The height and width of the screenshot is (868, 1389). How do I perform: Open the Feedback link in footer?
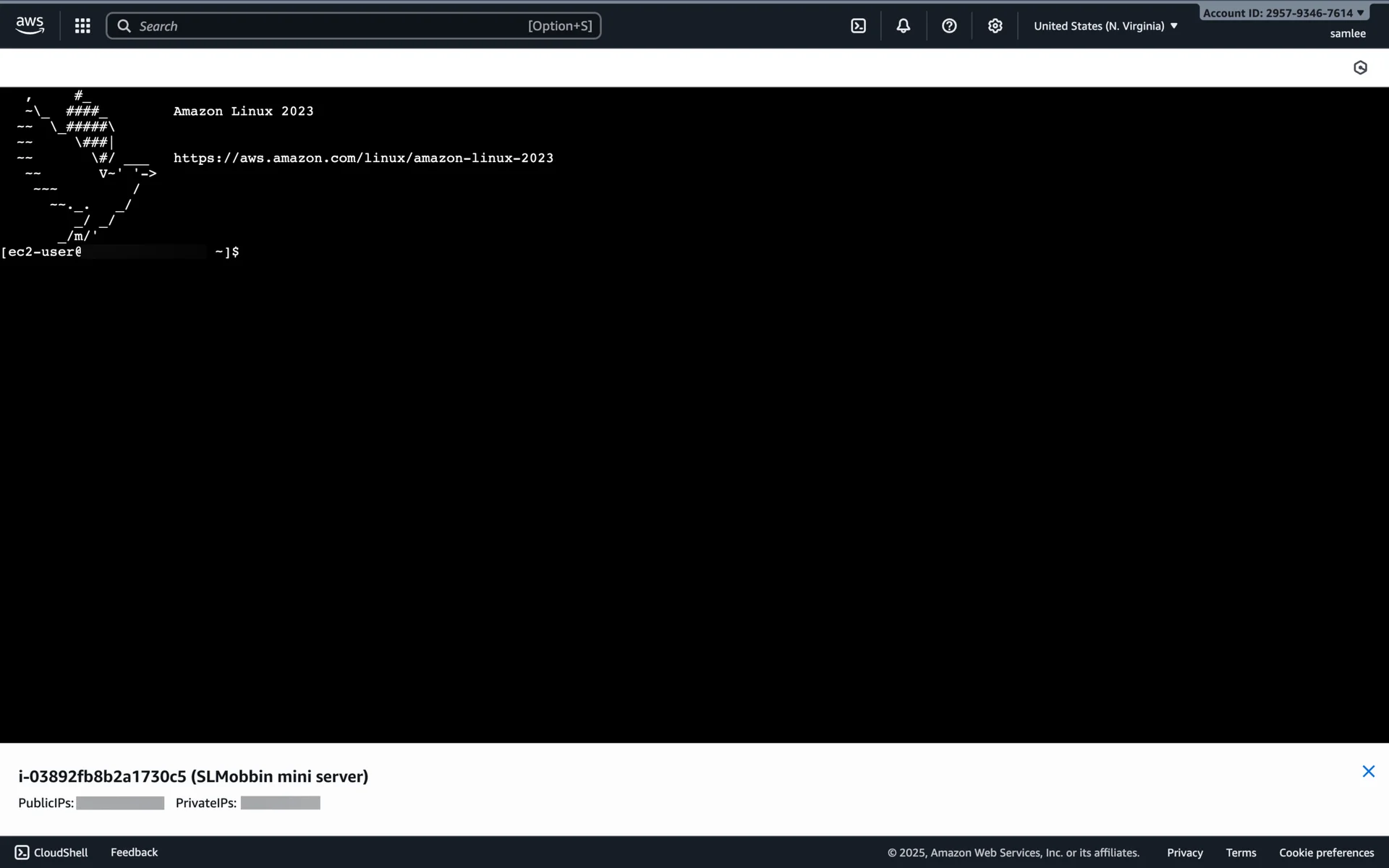click(134, 852)
